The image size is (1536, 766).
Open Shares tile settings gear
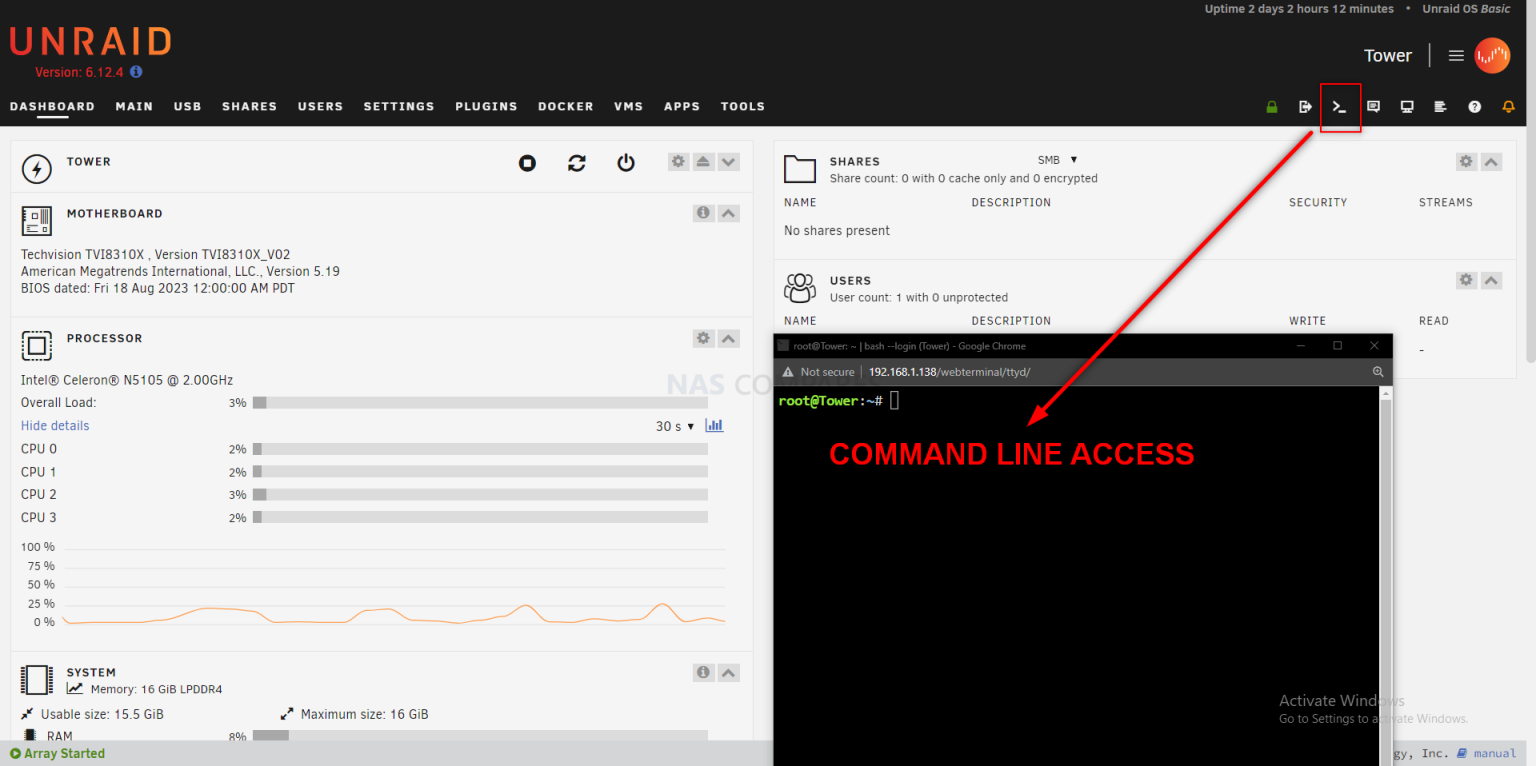pos(1466,161)
